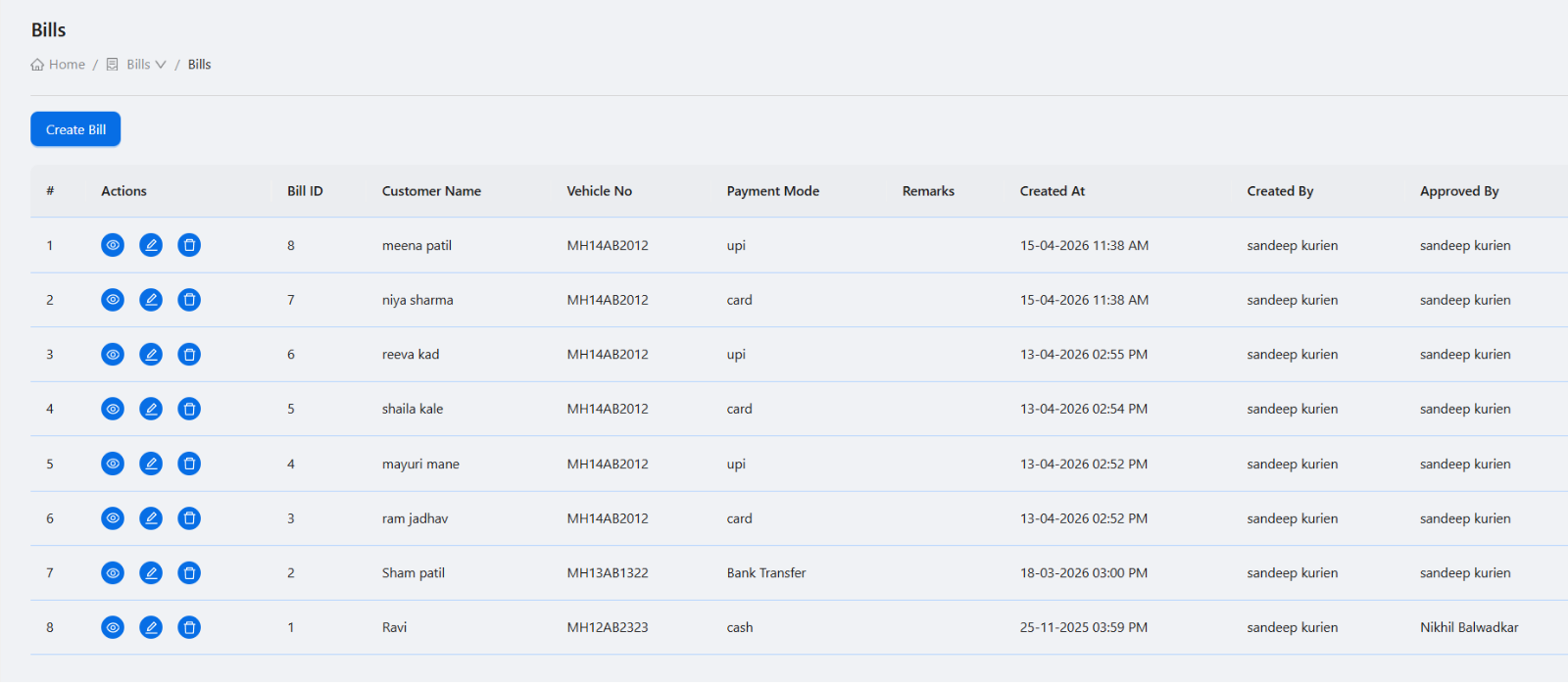Click vehicle number MH13AB1322
The image size is (1568, 686).
click(608, 572)
